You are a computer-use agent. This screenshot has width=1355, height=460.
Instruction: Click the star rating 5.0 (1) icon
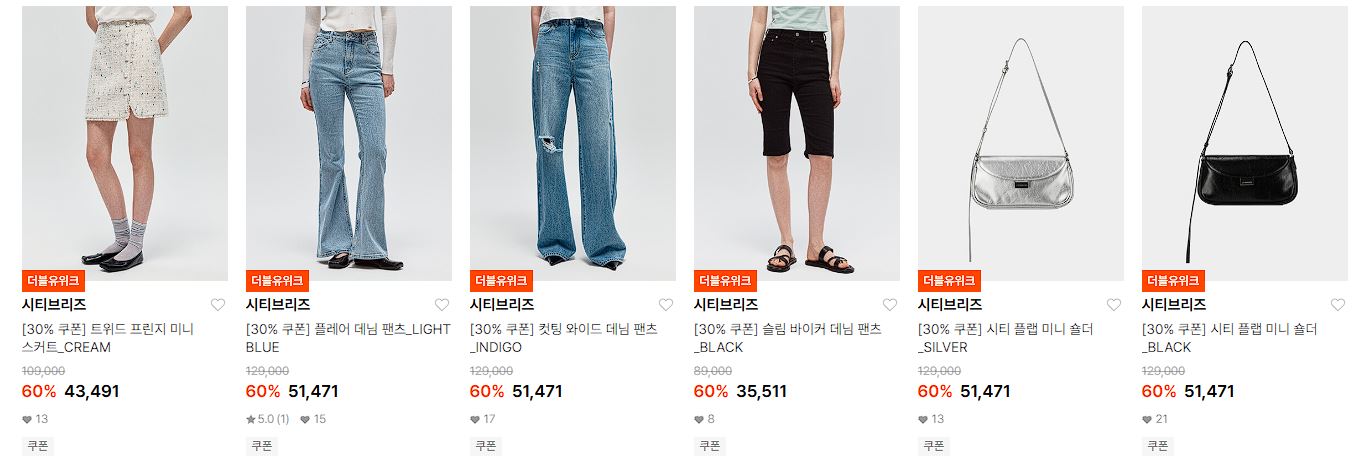tap(251, 419)
